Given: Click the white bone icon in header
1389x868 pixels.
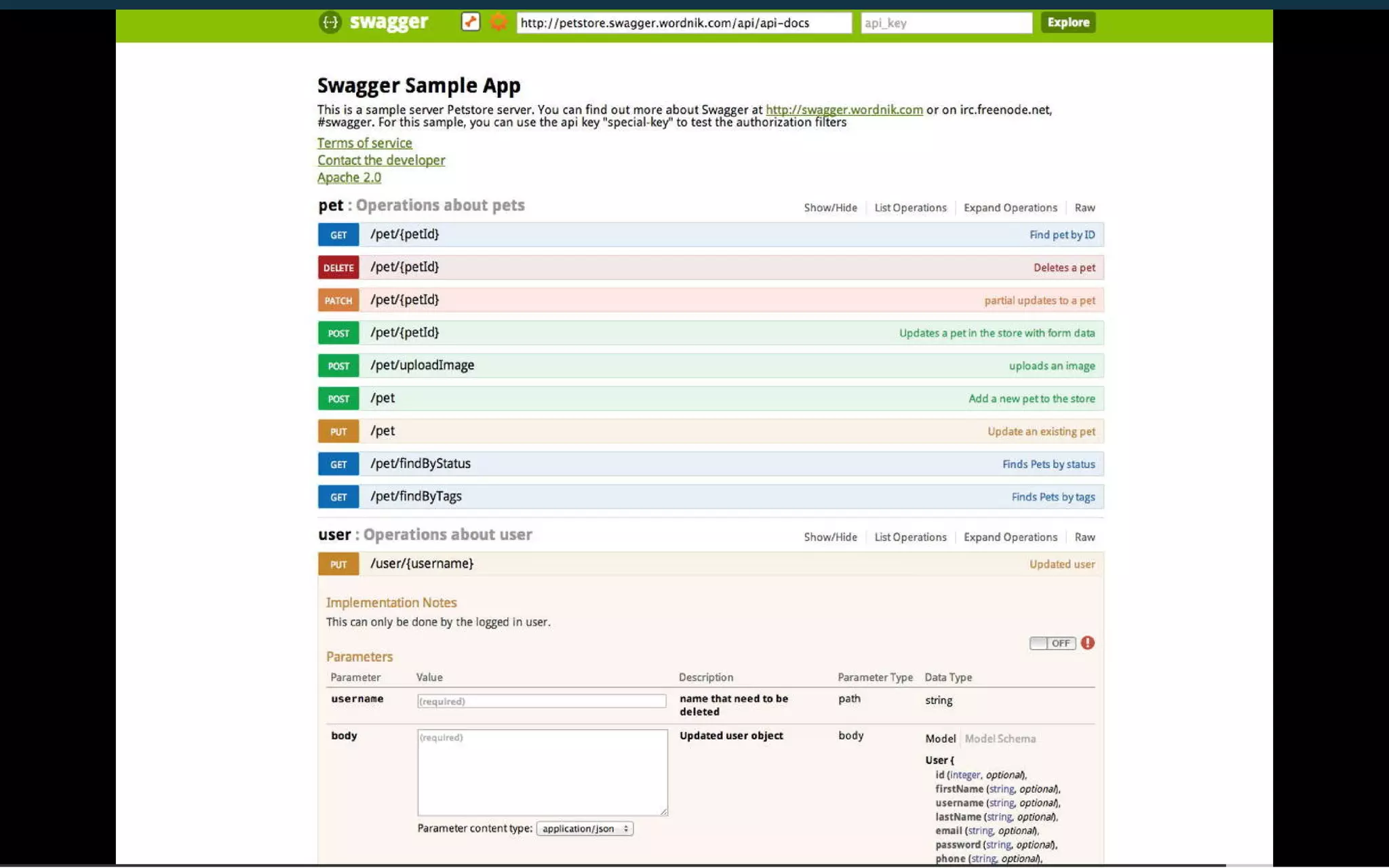Looking at the screenshot, I should pyautogui.click(x=470, y=22).
